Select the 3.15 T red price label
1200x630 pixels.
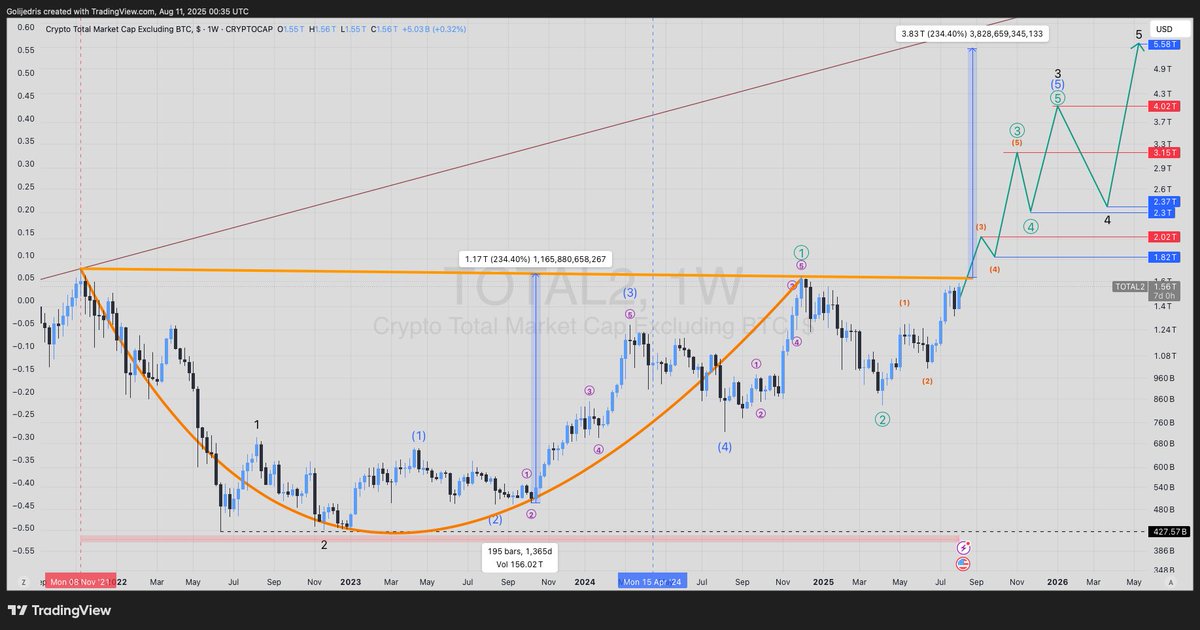pos(1164,152)
